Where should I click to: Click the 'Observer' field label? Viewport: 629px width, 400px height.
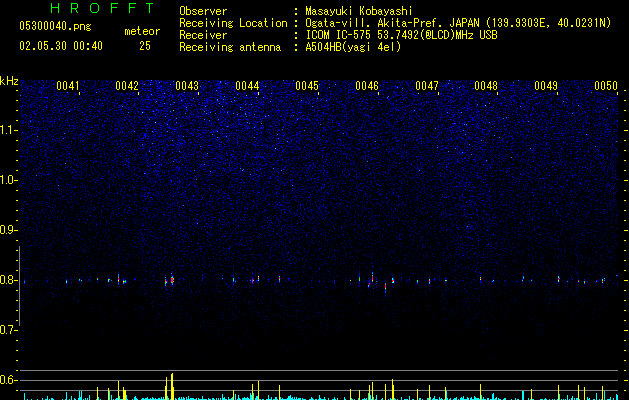click(x=203, y=11)
